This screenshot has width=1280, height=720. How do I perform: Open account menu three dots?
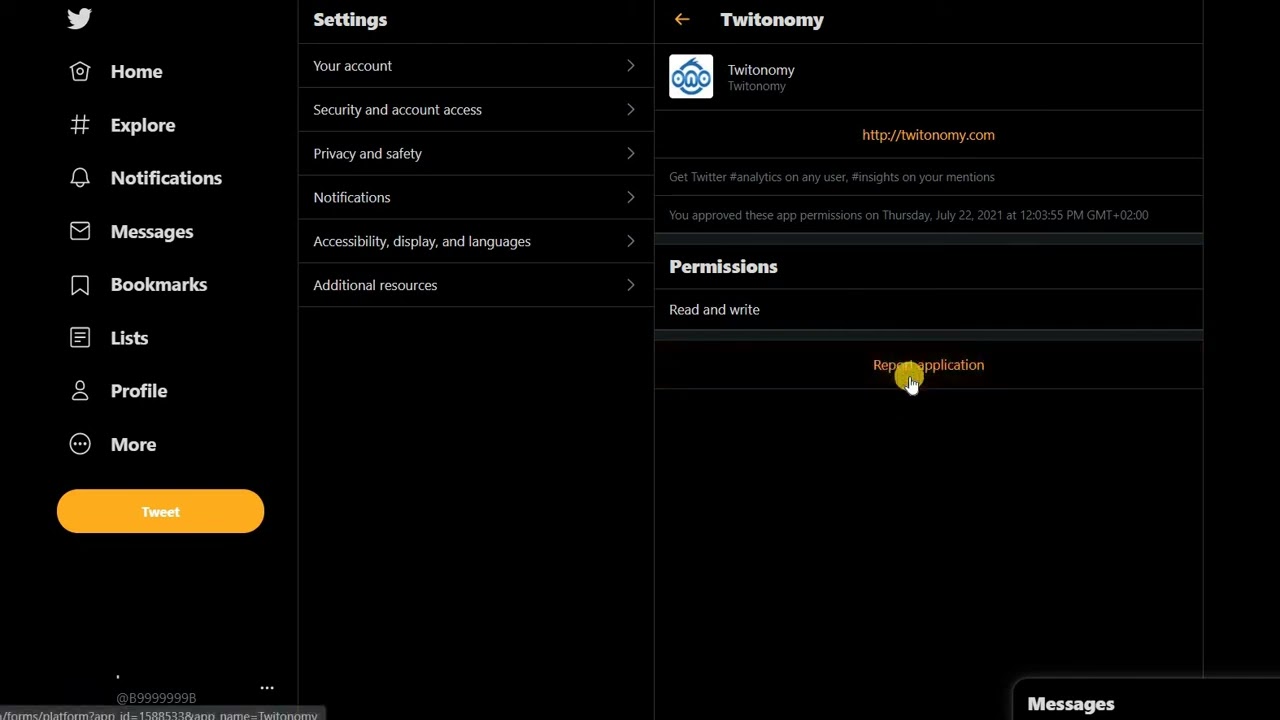(x=267, y=688)
